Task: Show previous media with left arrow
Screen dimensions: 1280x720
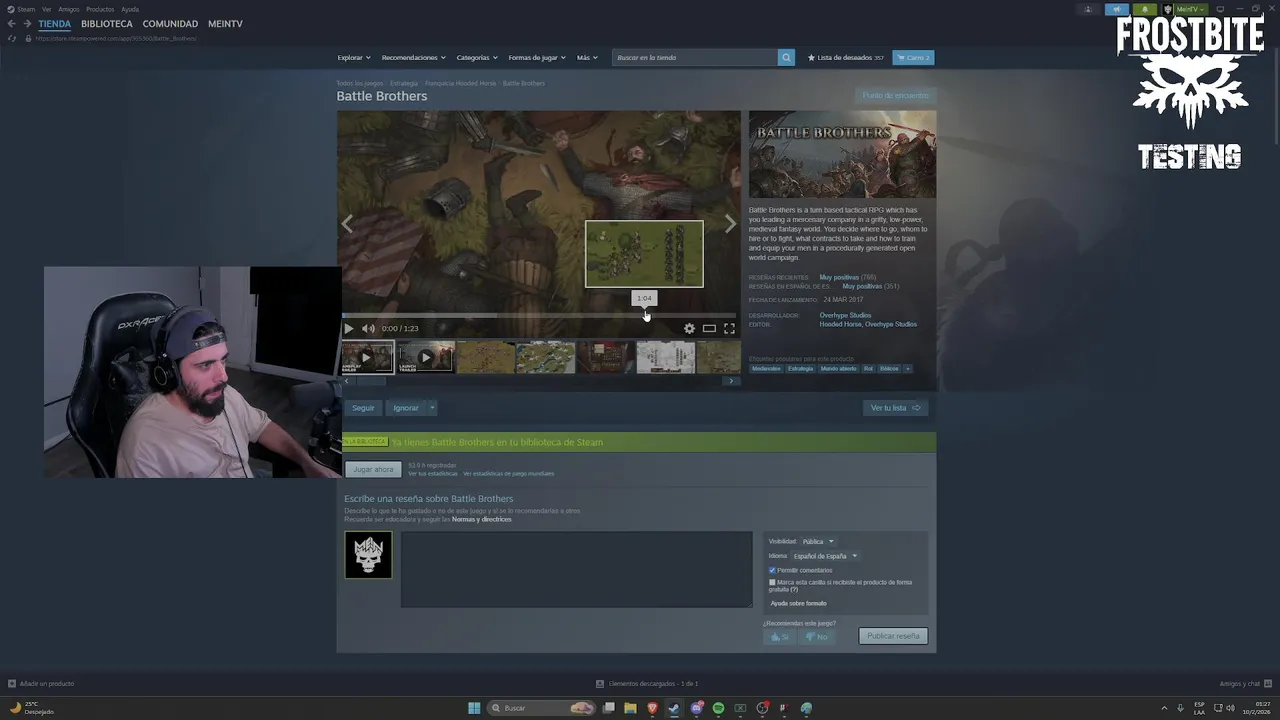Action: (347, 224)
